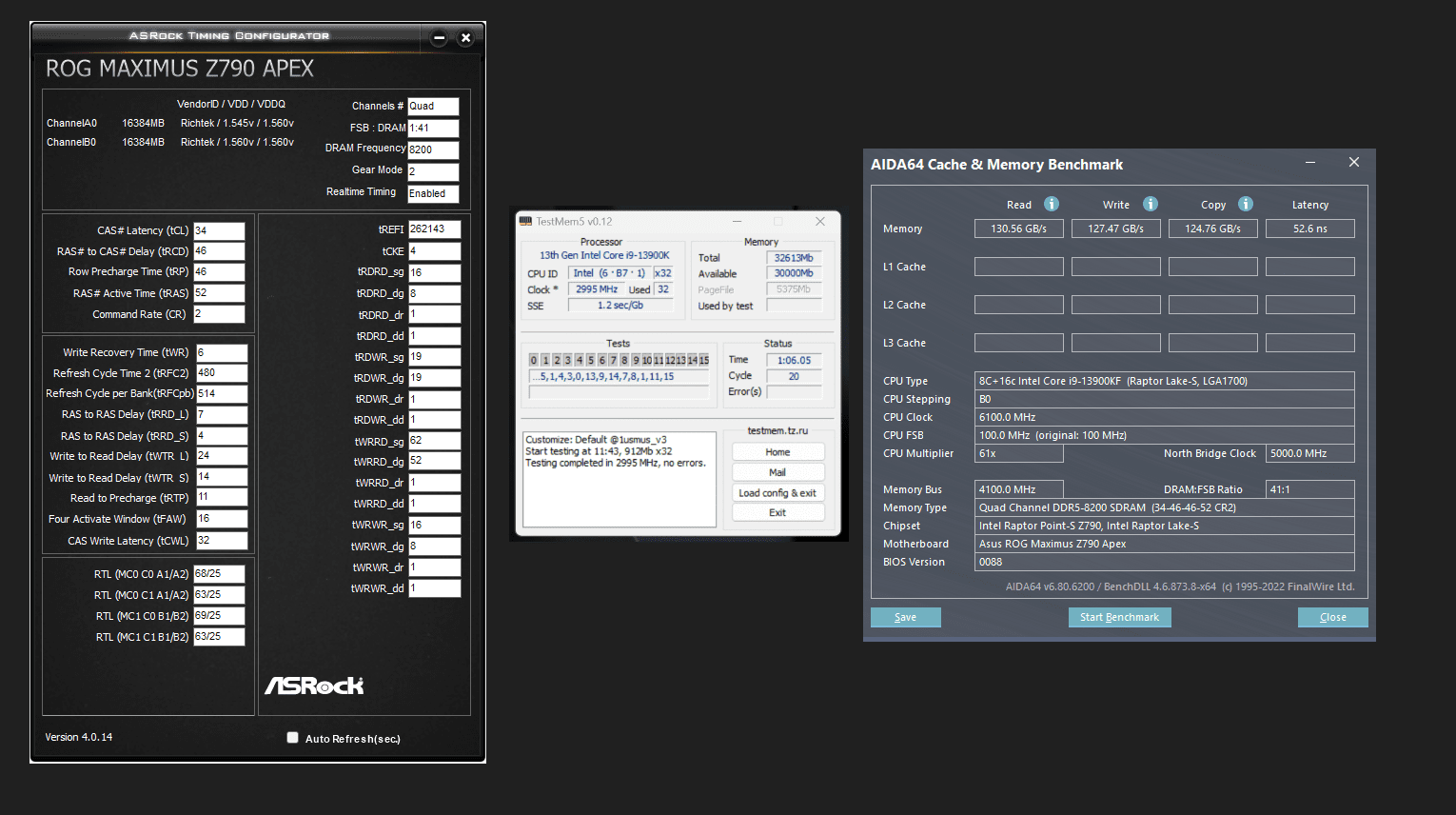Click the CPU Clock value 6100.0 MHz
This screenshot has height=815, width=1456.
pyautogui.click(x=1164, y=417)
